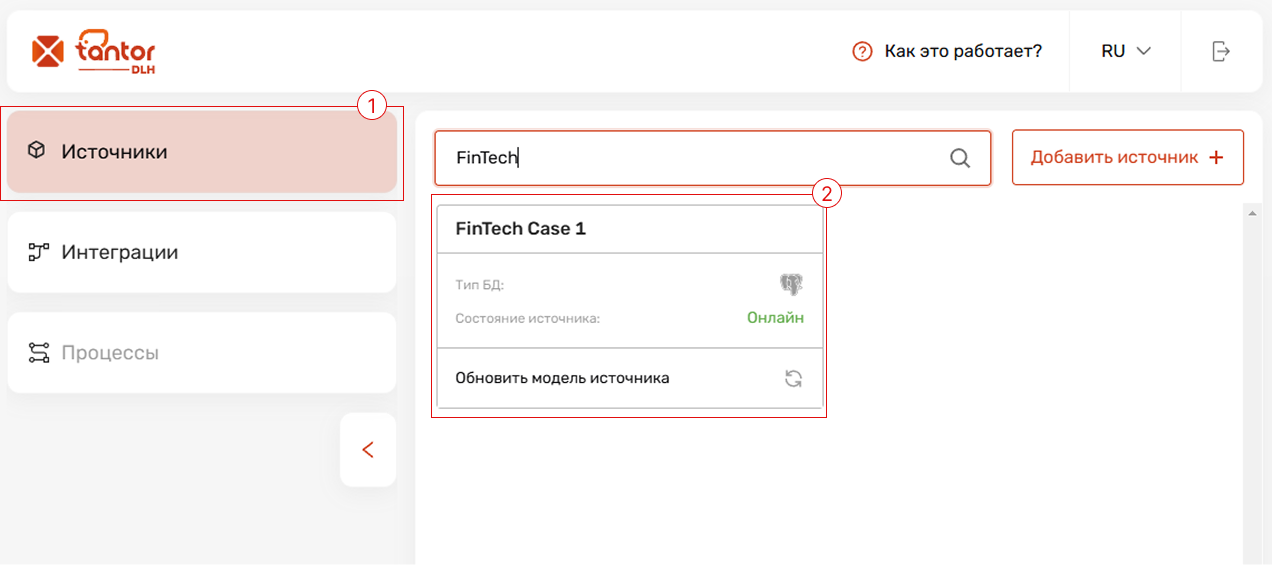Image resolution: width=1272 pixels, height=565 pixels.
Task: Click the question mark help icon
Action: pyautogui.click(x=862, y=51)
